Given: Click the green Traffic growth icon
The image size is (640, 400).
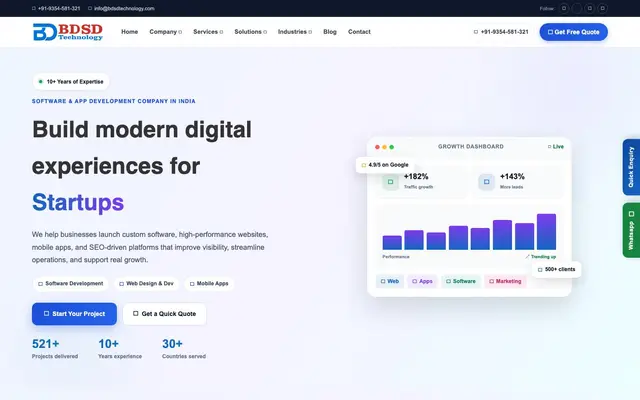Looking at the screenshot, I should 390,182.
